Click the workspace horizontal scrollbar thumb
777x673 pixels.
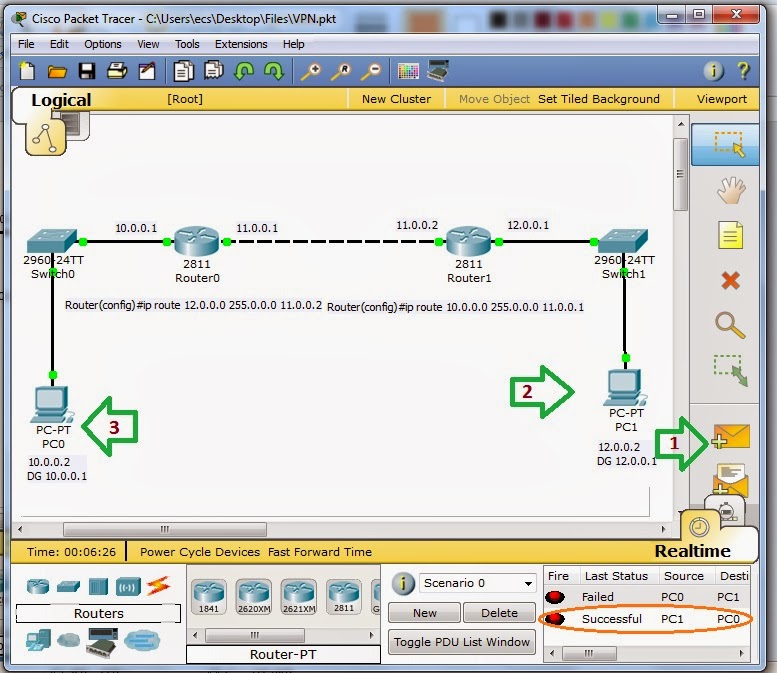[165, 529]
